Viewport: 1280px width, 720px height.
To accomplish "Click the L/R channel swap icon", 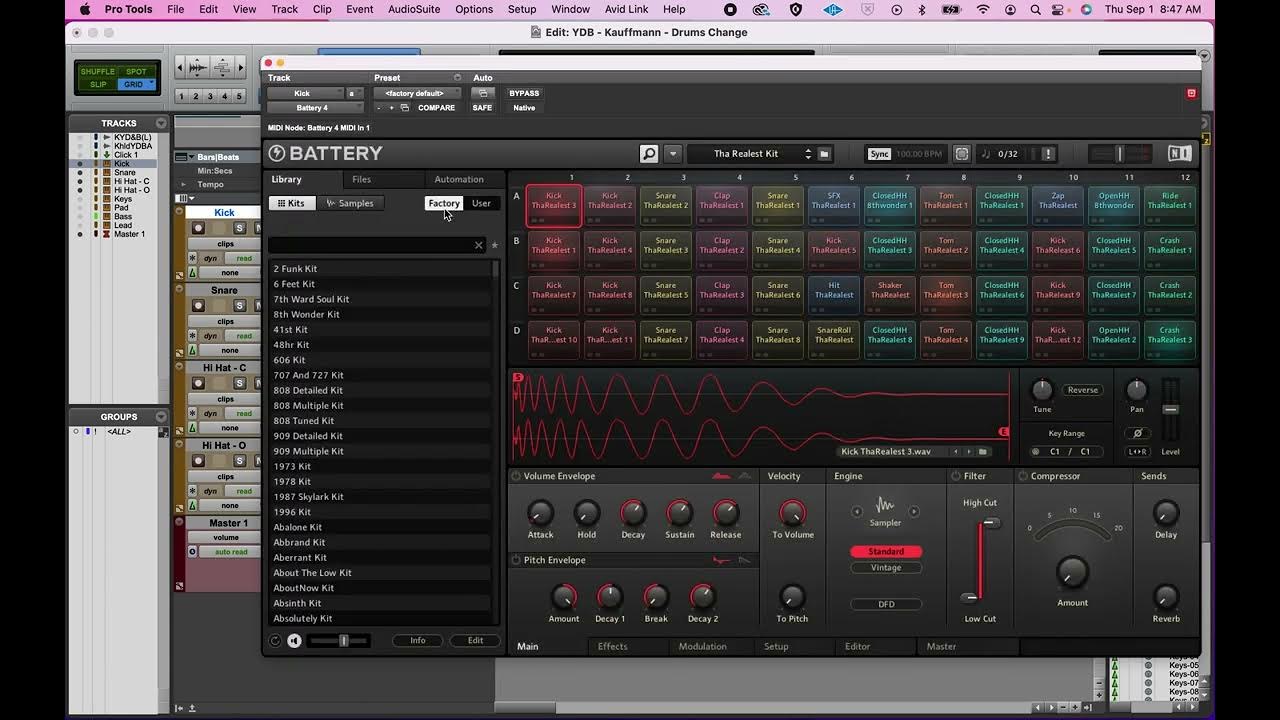I will (x=1137, y=451).
